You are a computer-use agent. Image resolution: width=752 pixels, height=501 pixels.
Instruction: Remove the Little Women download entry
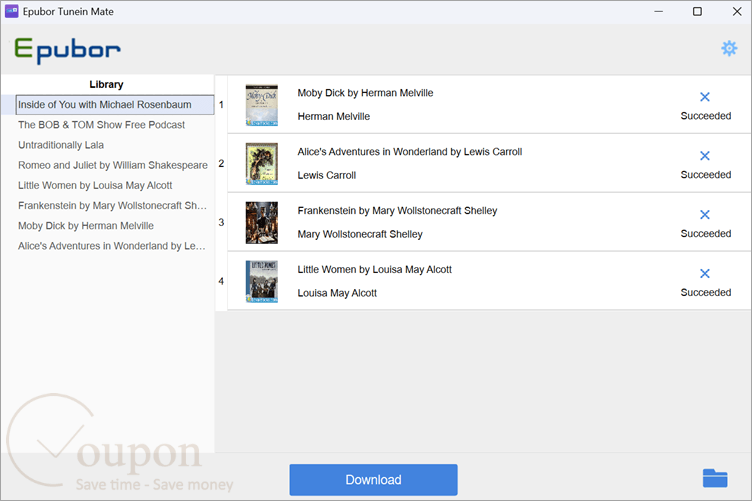[705, 274]
